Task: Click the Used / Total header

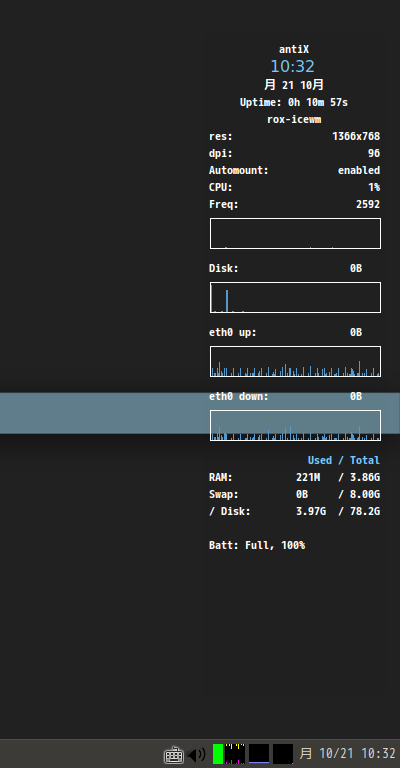Action: click(x=344, y=460)
